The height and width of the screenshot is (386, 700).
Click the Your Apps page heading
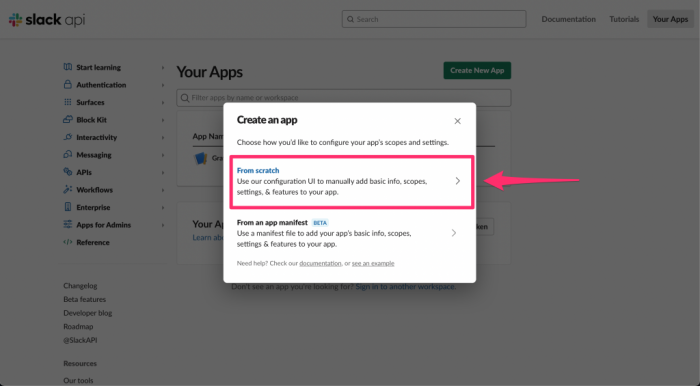[x=209, y=72]
